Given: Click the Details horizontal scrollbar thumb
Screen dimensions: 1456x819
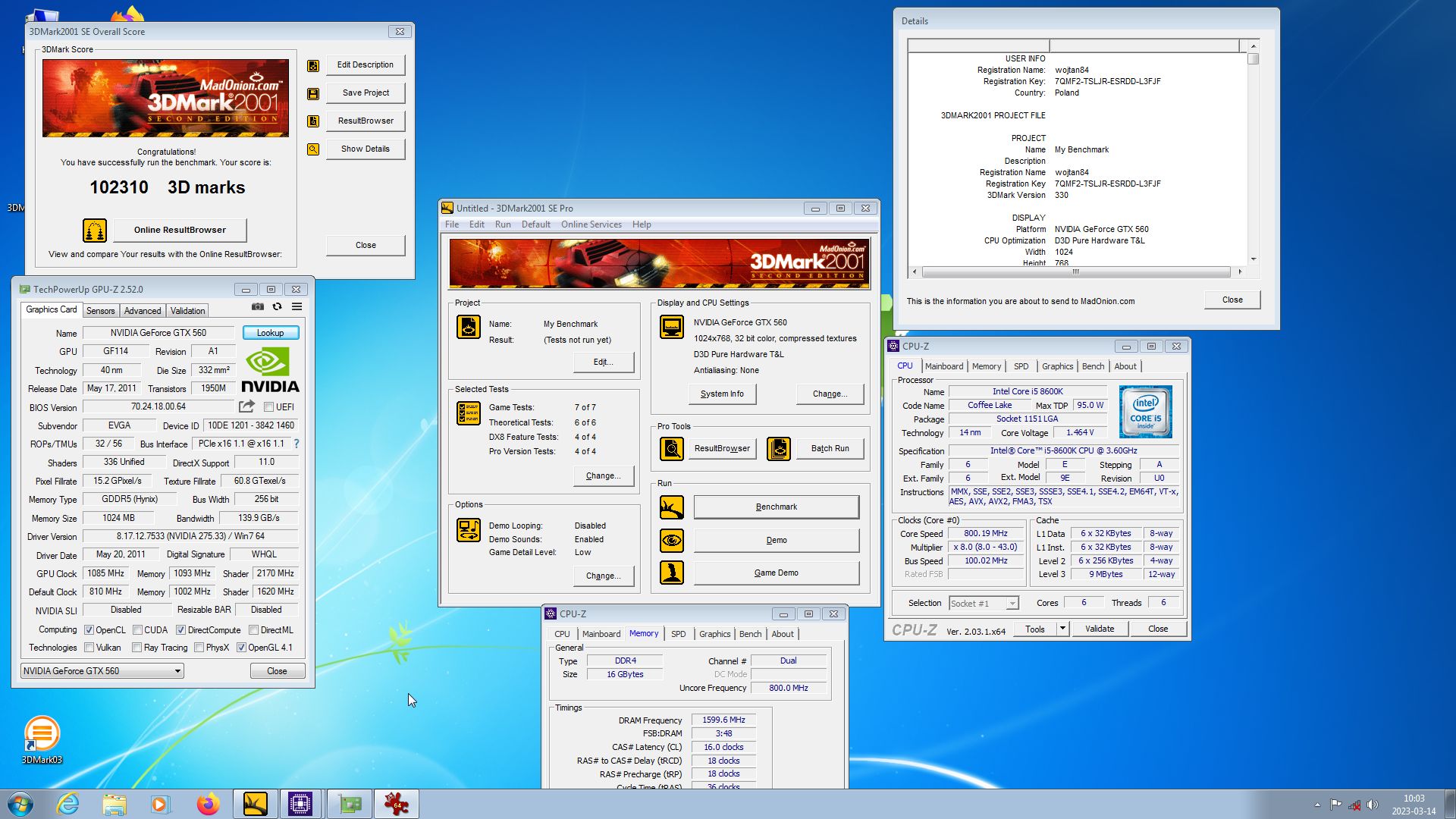Looking at the screenshot, I should [1076, 271].
